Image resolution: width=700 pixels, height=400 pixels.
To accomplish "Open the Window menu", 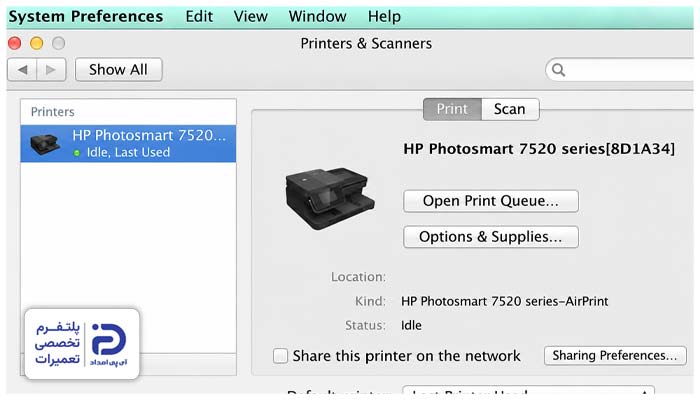I will click(317, 17).
